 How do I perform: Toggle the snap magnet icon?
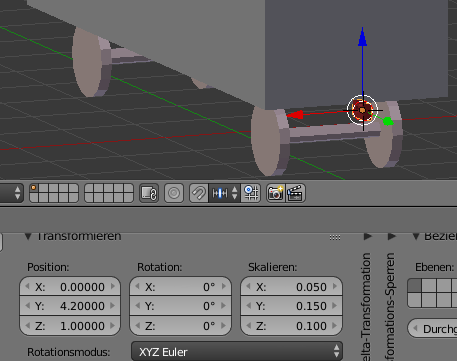(199, 193)
